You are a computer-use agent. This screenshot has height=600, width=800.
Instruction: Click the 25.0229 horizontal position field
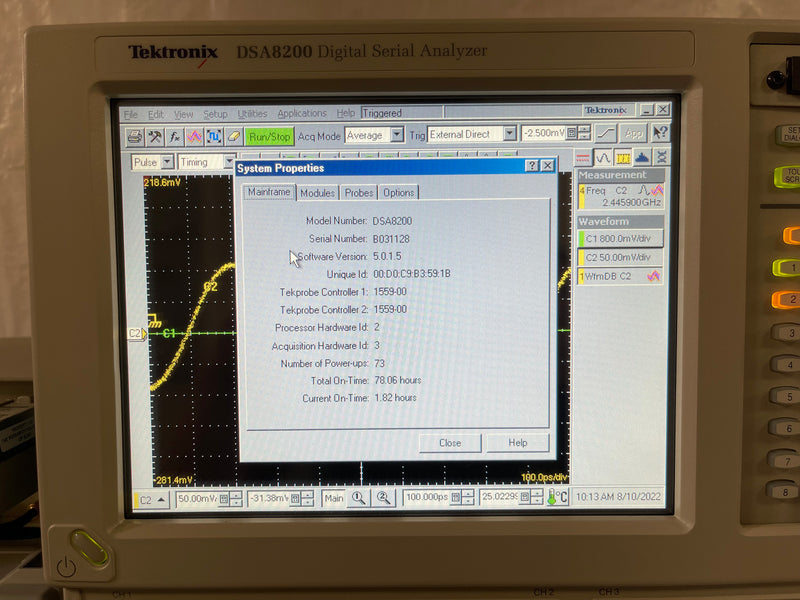(499, 496)
